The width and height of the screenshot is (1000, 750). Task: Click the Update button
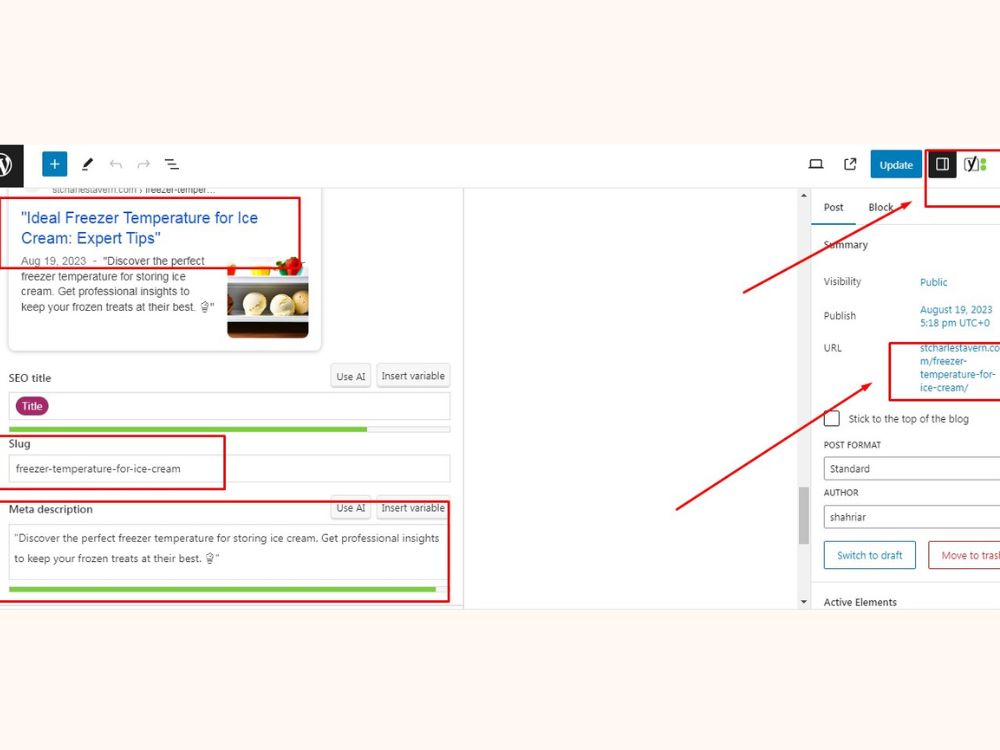(x=896, y=165)
